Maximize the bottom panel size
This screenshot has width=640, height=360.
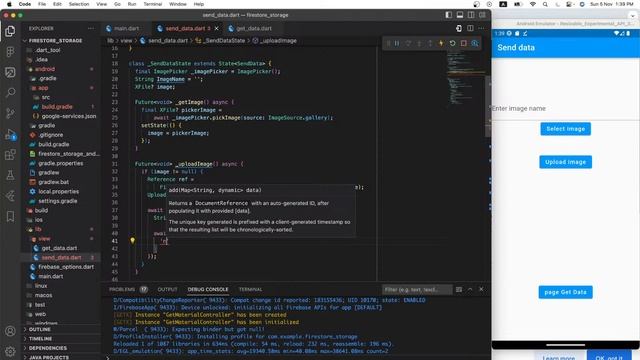pos(470,289)
